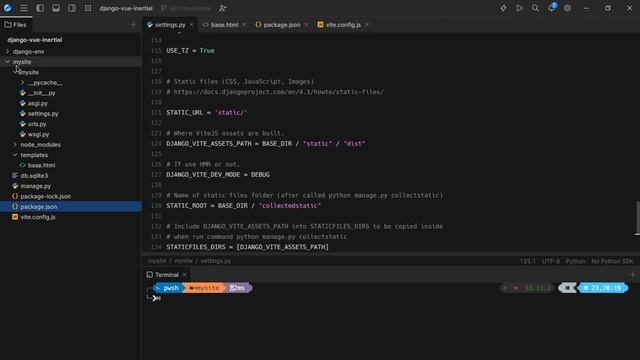Click the editor vertical scrollbar thumb
640x360 pixels.
pyautogui.click(x=637, y=218)
